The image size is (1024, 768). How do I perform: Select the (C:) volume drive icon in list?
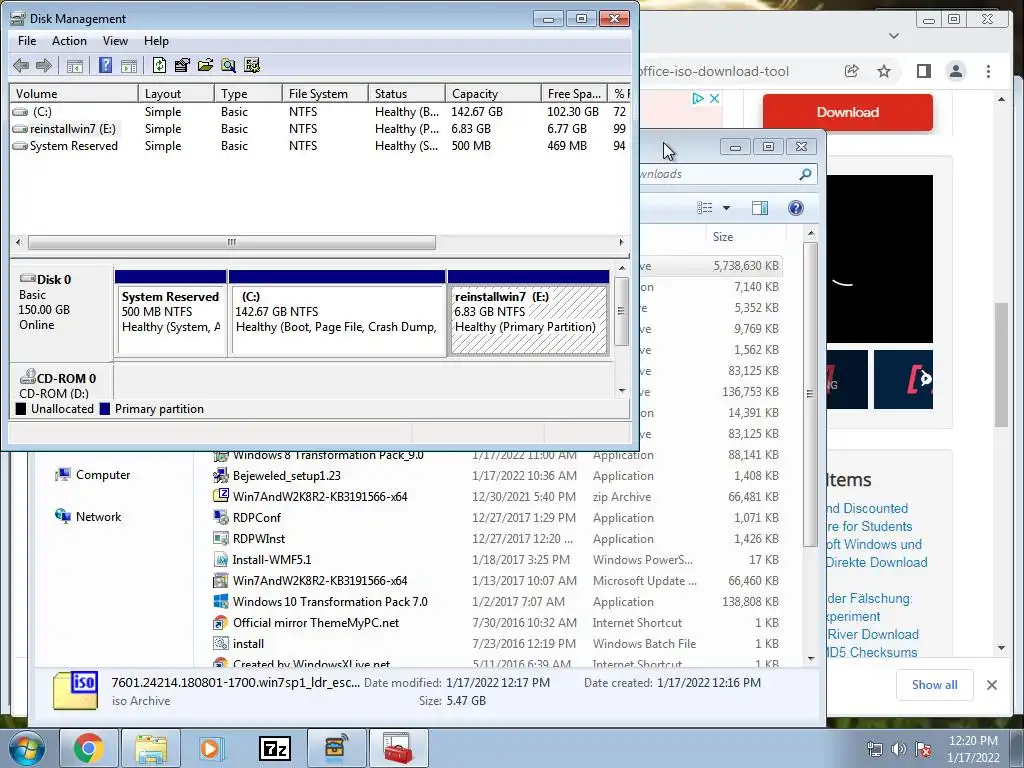coord(20,112)
